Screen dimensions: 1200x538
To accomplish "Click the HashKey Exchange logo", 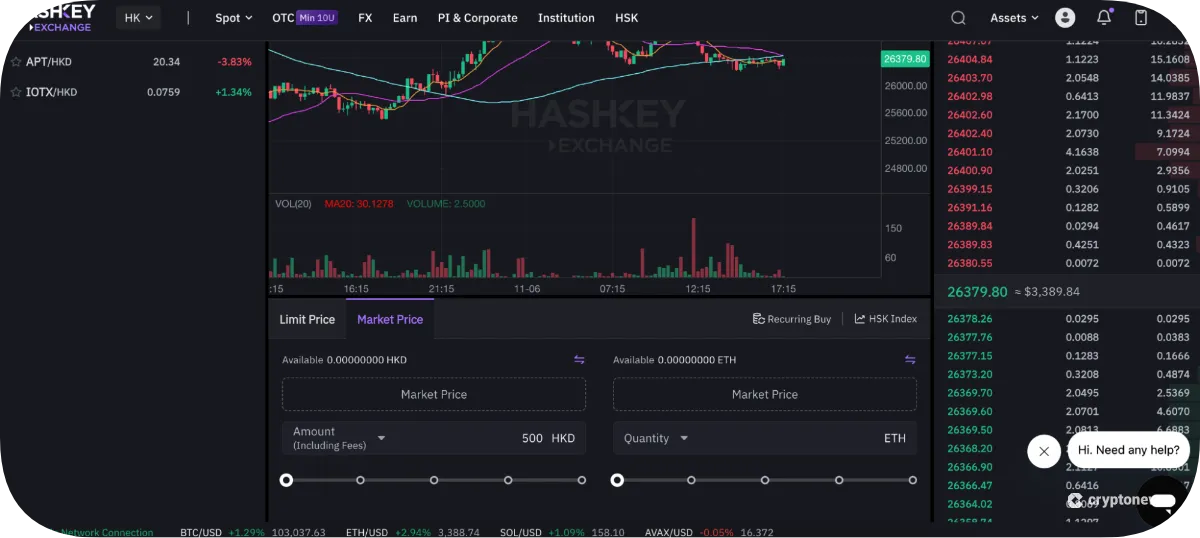I will (62, 17).
